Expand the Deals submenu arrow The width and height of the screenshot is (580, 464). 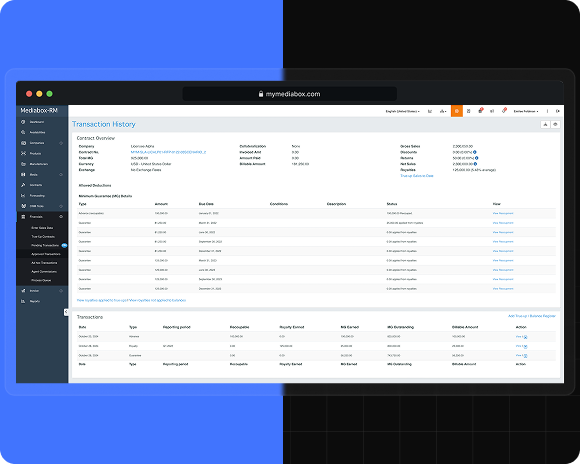click(61, 174)
